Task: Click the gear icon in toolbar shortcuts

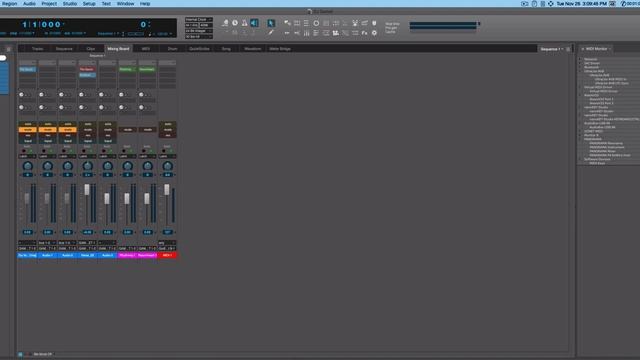Action: coord(374,33)
